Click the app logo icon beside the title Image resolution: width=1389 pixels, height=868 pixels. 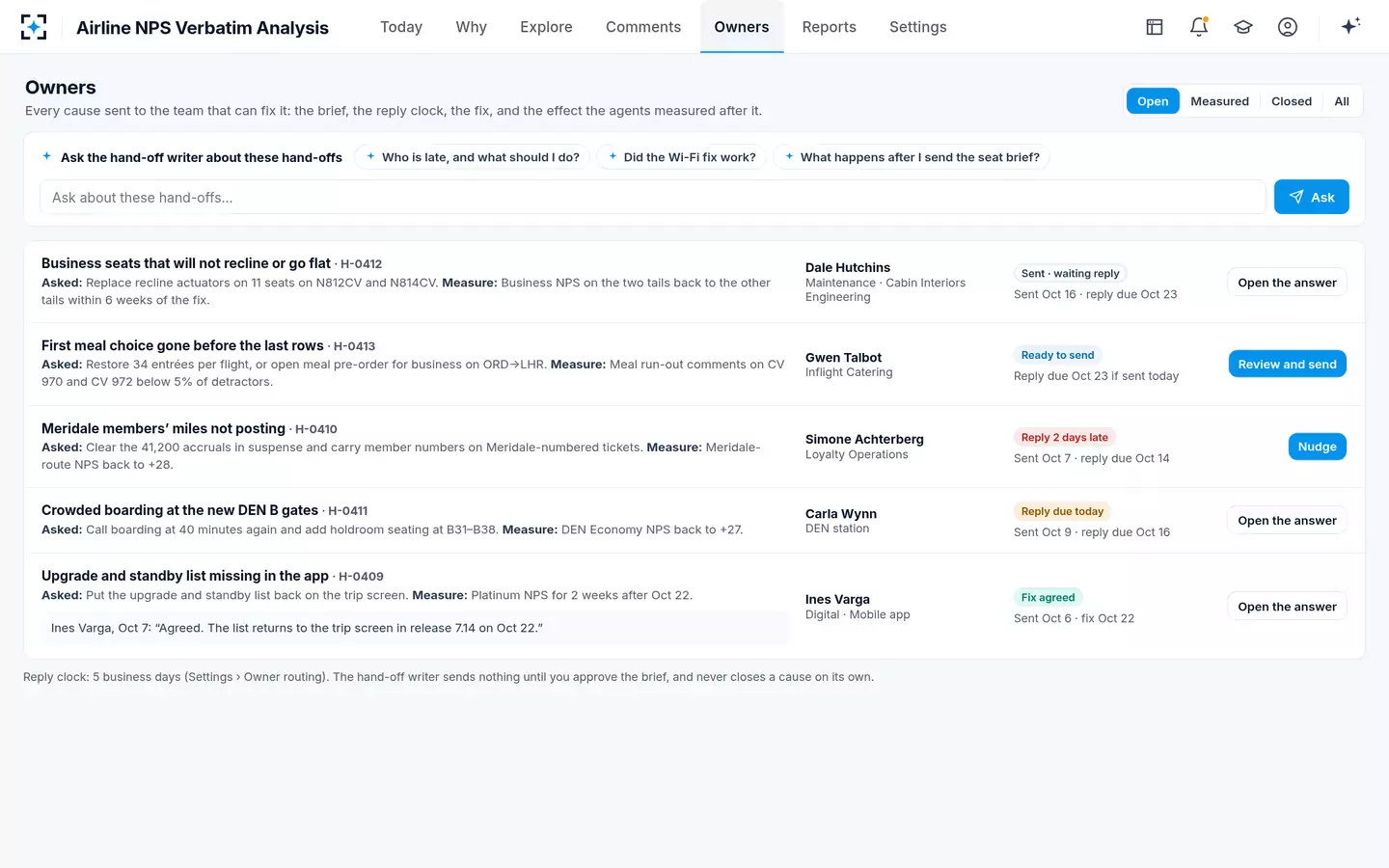pos(34,27)
